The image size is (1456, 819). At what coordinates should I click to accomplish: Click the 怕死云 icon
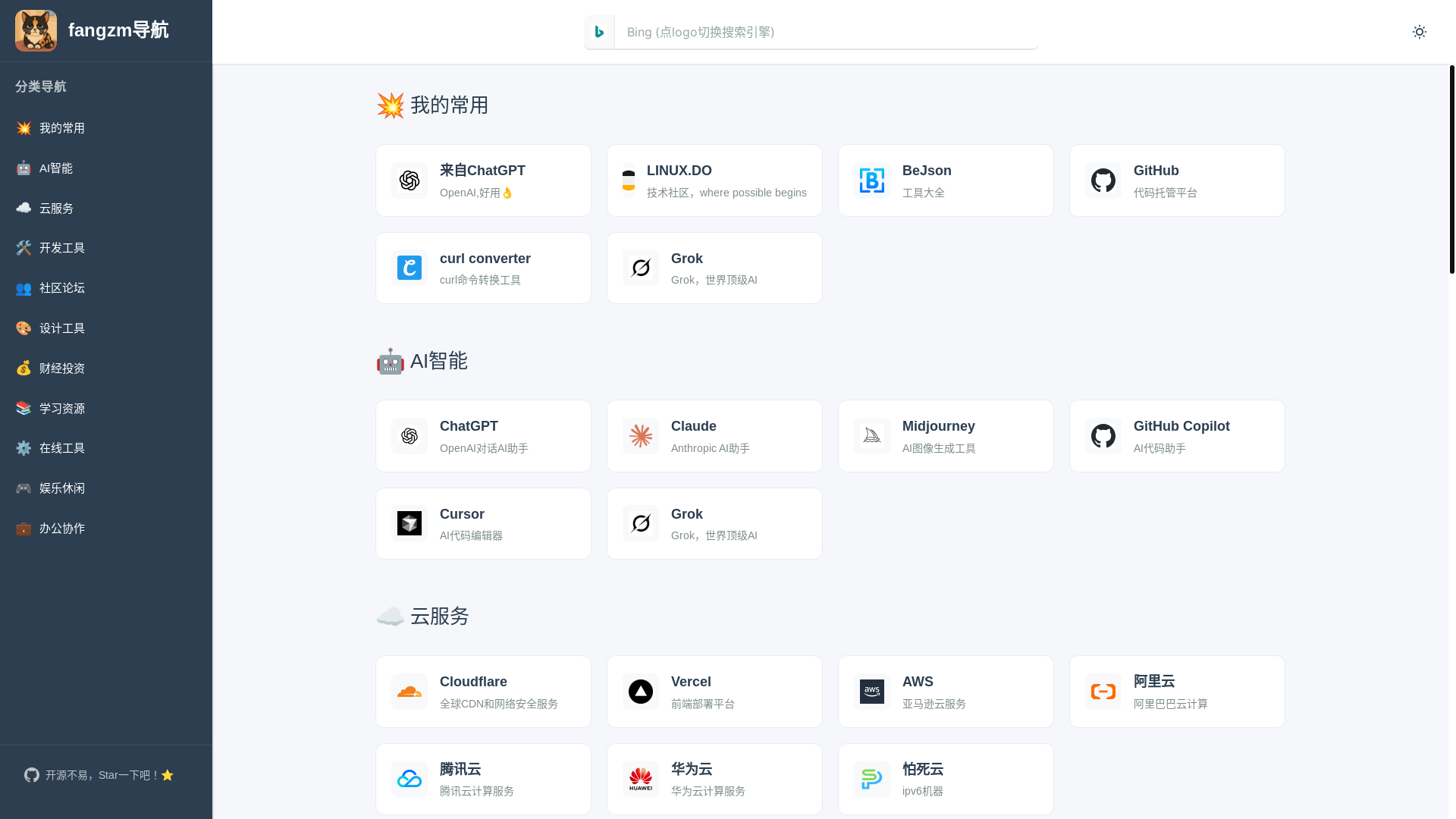[x=872, y=779]
